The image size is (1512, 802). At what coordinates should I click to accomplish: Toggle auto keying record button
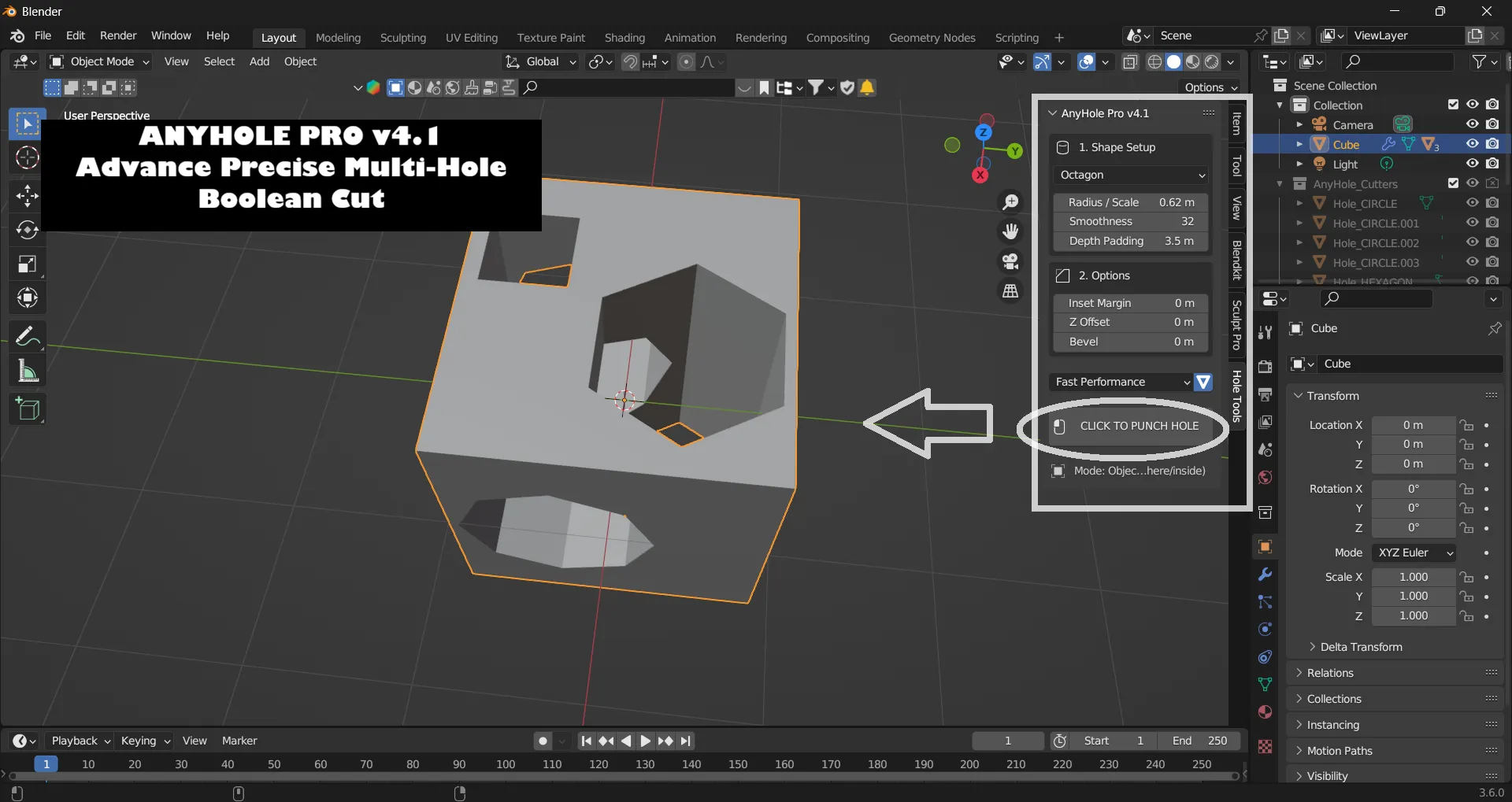point(543,741)
